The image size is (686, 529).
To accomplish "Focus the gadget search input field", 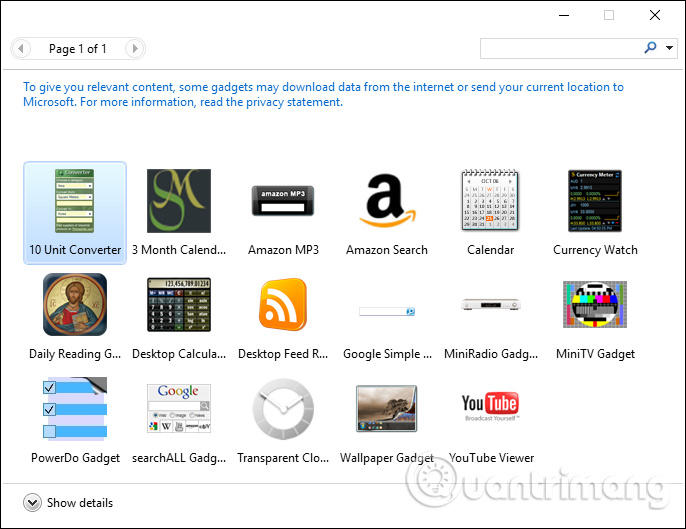I will (x=561, y=48).
